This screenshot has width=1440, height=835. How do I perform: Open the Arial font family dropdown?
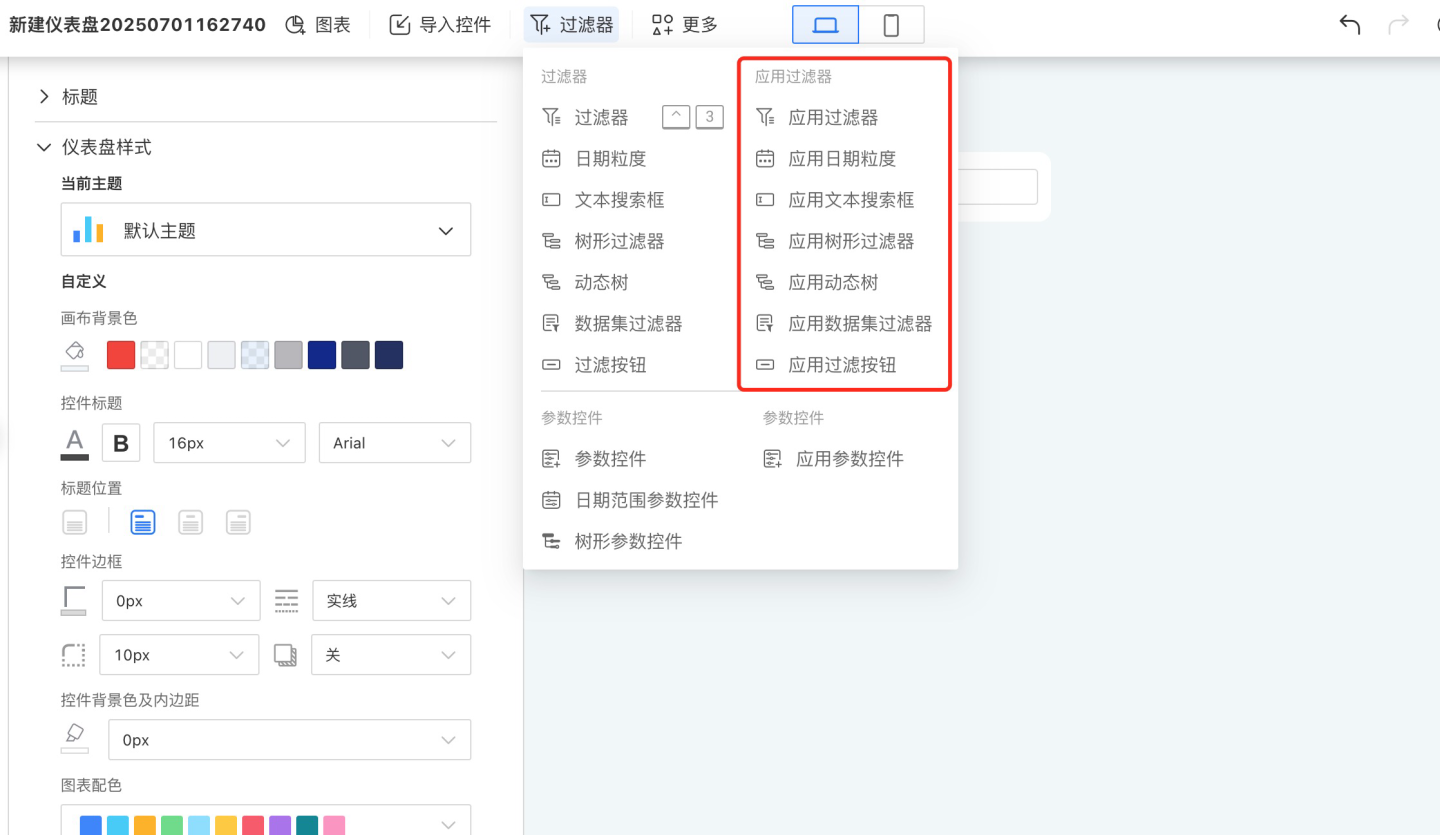(x=395, y=443)
